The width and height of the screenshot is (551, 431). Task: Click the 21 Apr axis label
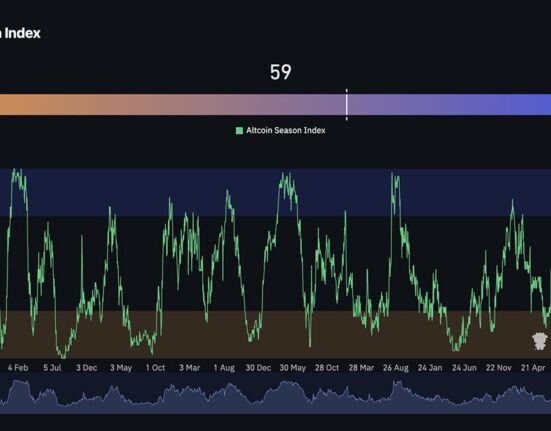point(533,368)
